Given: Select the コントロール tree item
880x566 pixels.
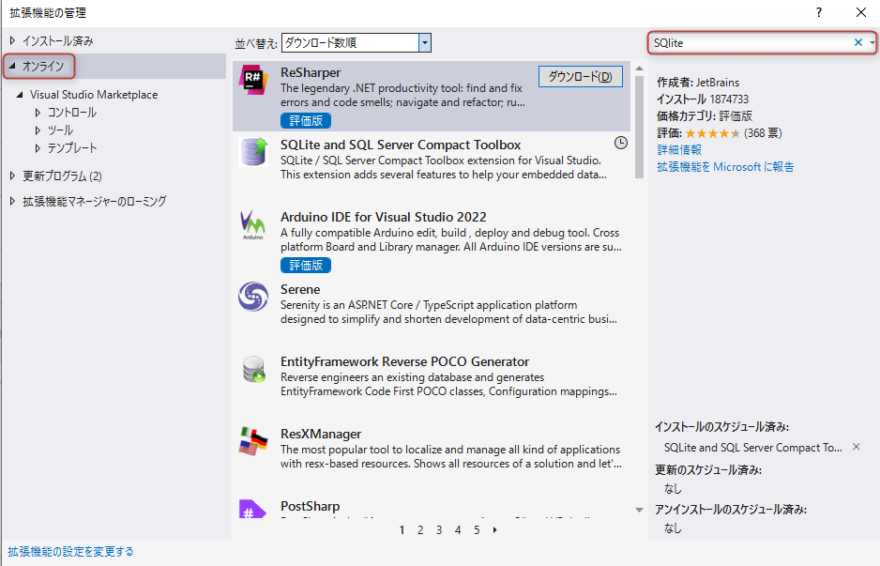Looking at the screenshot, I should (x=72, y=112).
